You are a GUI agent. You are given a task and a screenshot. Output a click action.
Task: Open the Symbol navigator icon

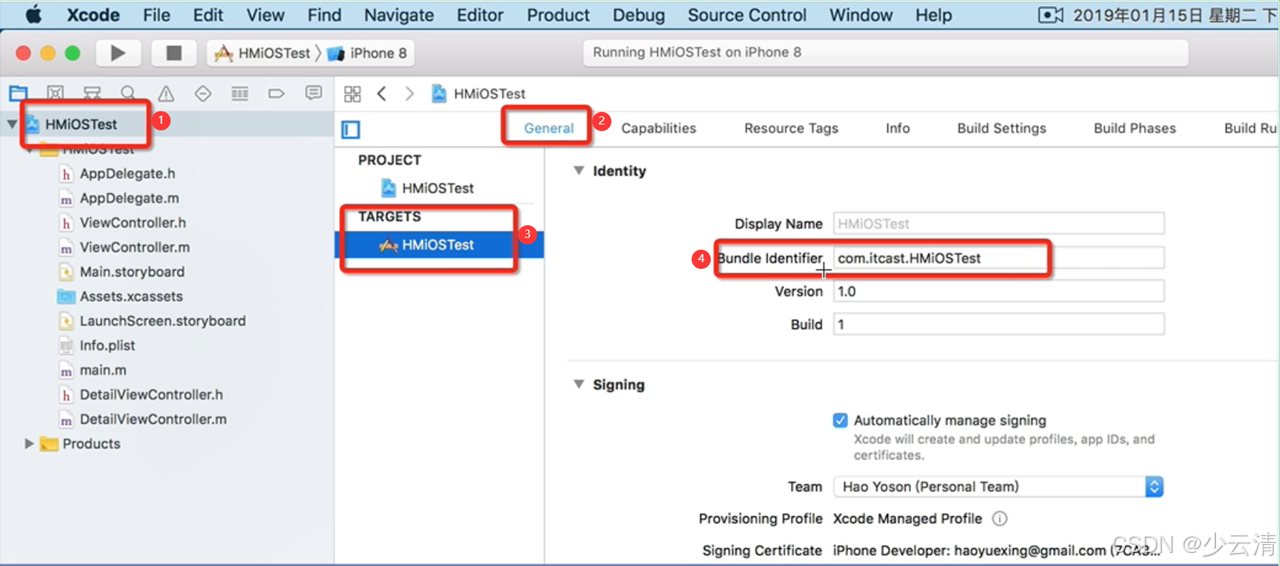point(92,94)
